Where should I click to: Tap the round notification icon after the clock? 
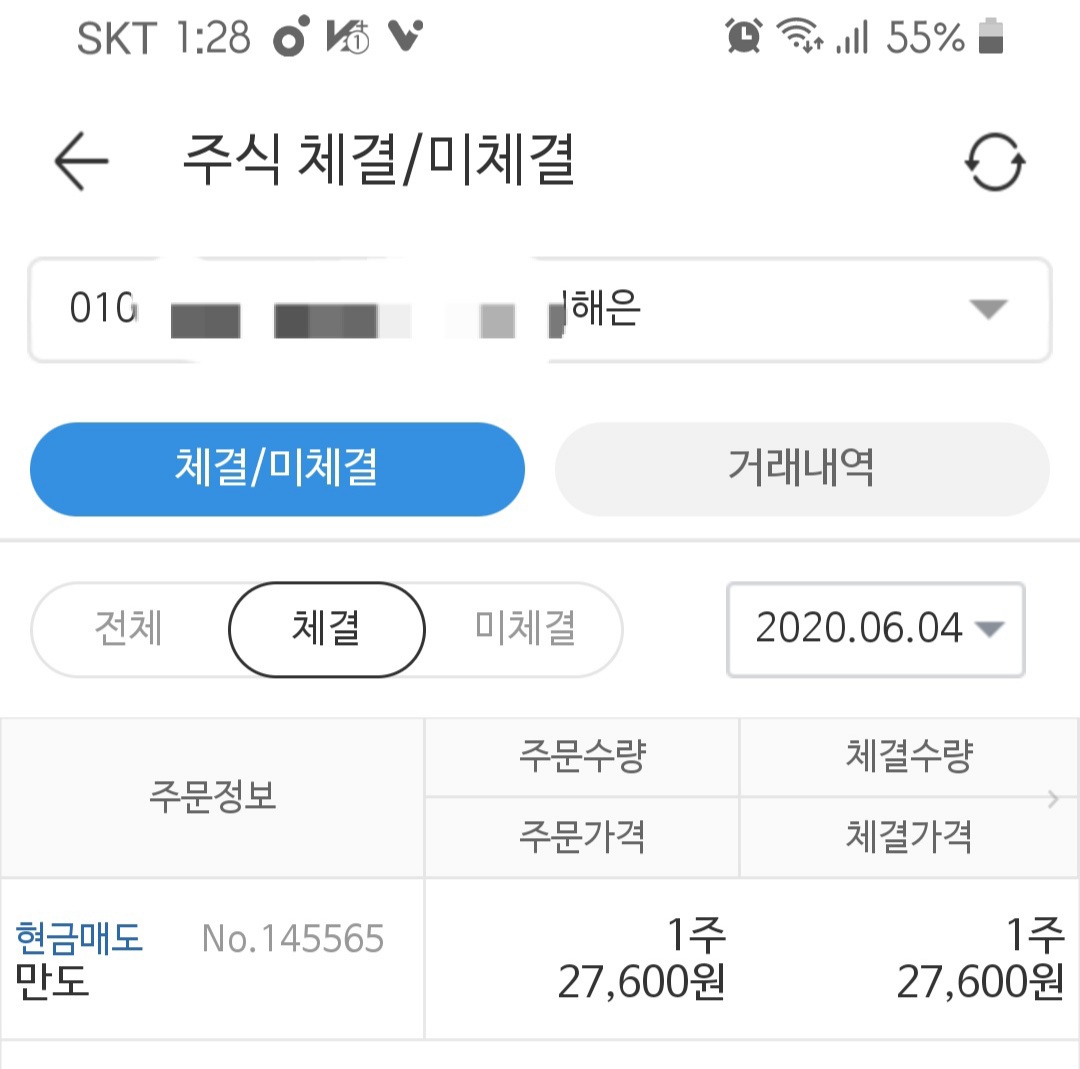pyautogui.click(x=292, y=39)
